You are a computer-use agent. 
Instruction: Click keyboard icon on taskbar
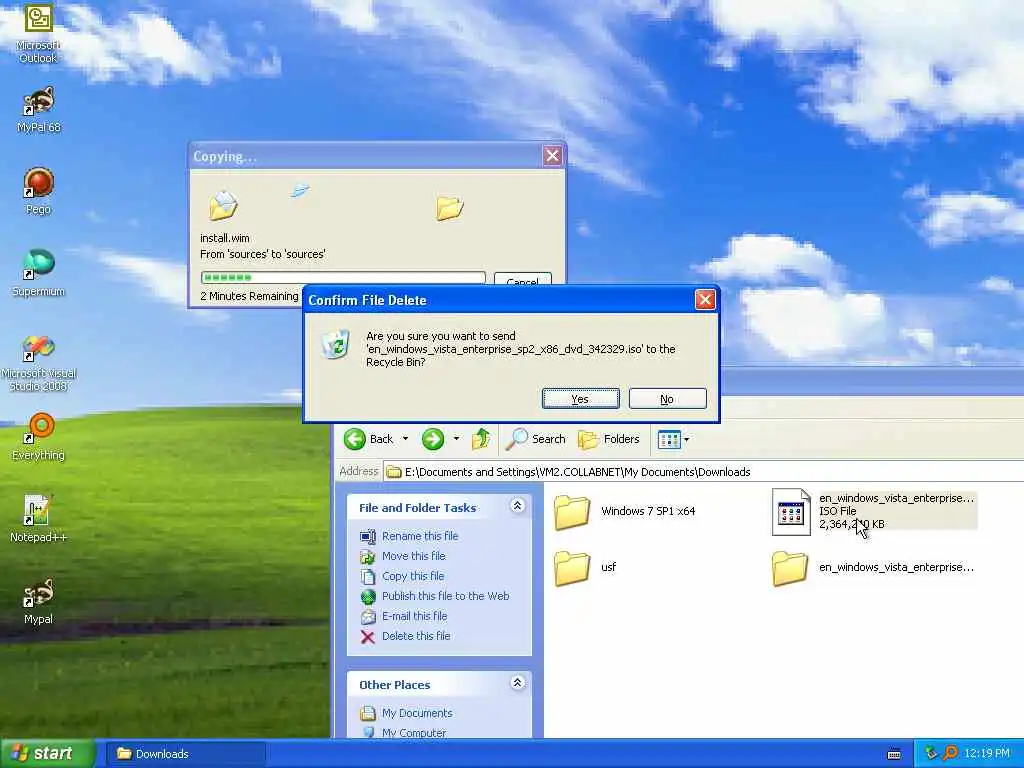(x=894, y=754)
